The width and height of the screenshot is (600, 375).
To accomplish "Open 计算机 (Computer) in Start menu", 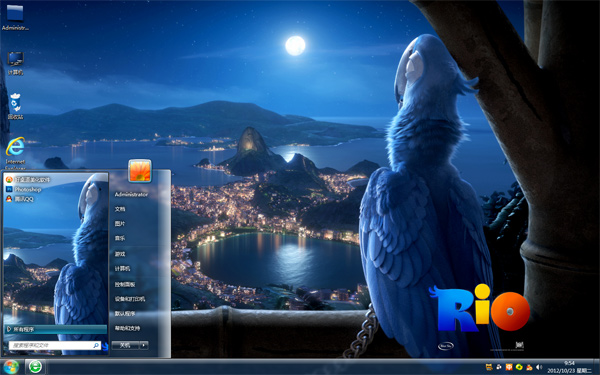I will (x=122, y=269).
